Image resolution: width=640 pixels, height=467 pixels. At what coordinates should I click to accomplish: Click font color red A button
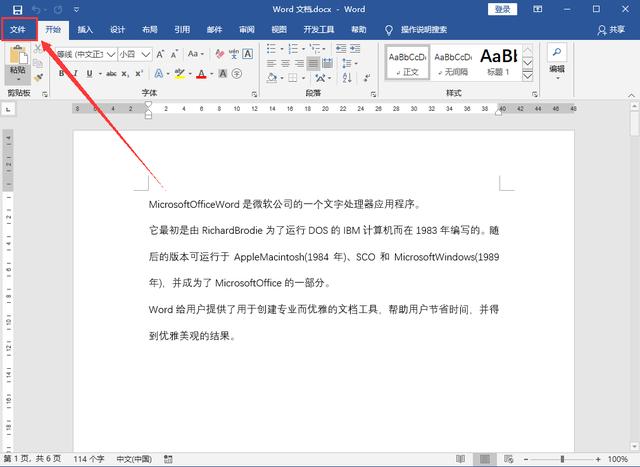pyautogui.click(x=201, y=73)
